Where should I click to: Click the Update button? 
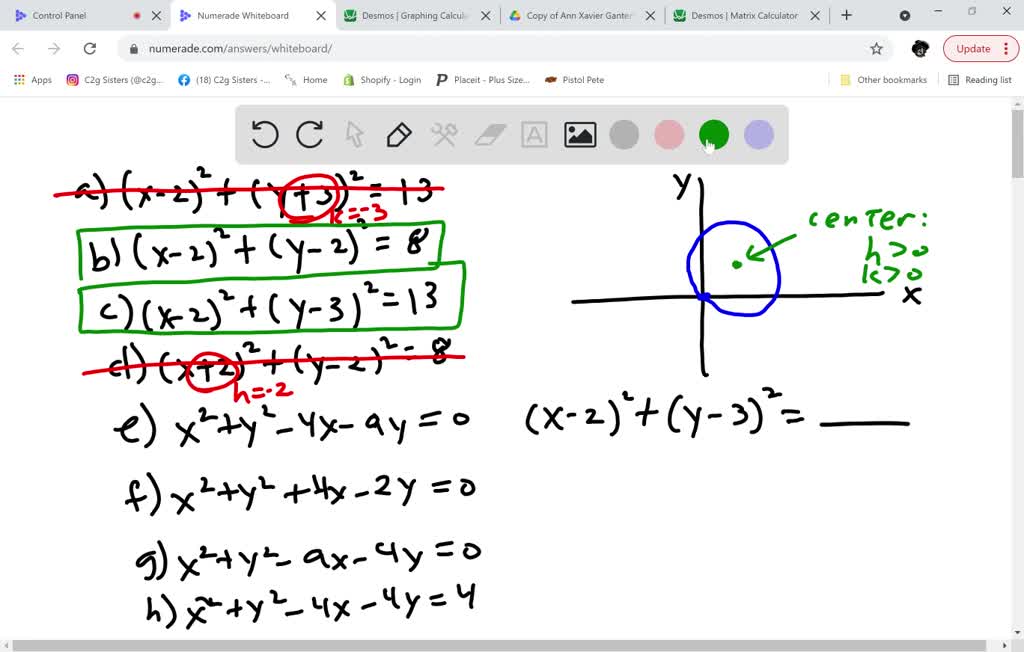[972, 48]
